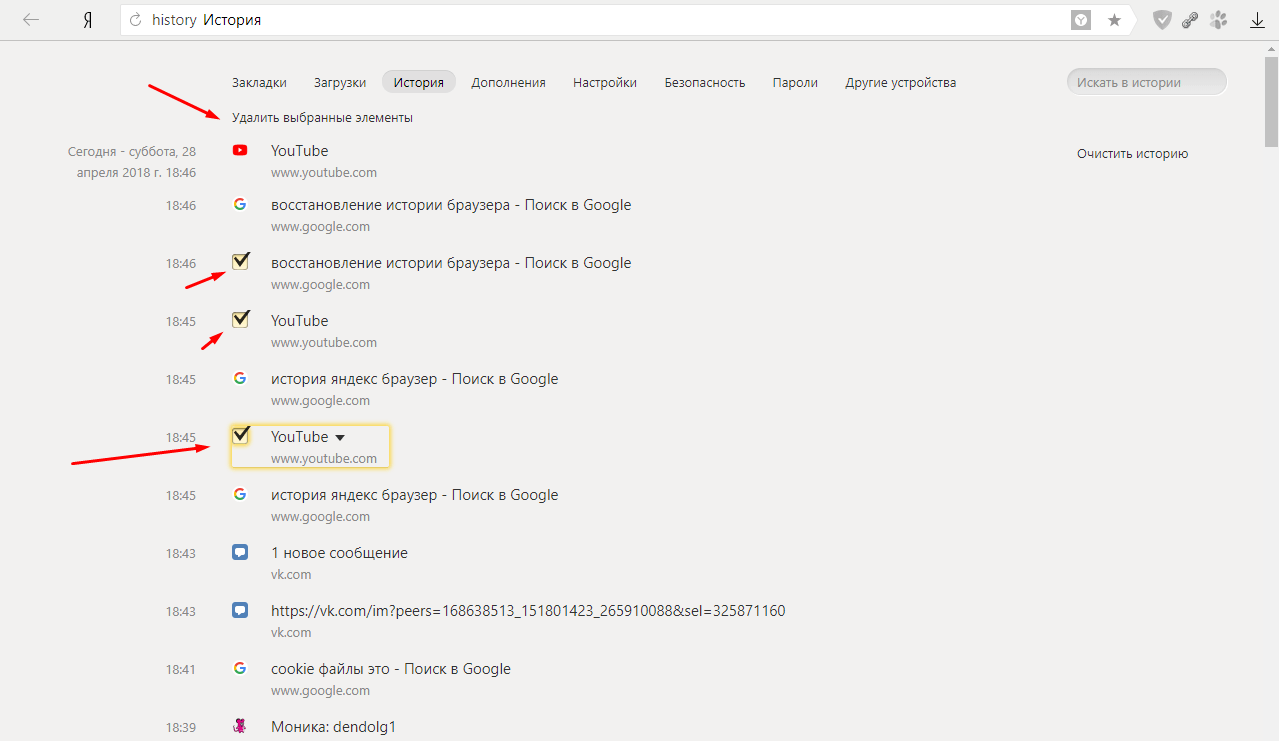Click Google favicon beside 'cookie файлы это'

(240, 668)
